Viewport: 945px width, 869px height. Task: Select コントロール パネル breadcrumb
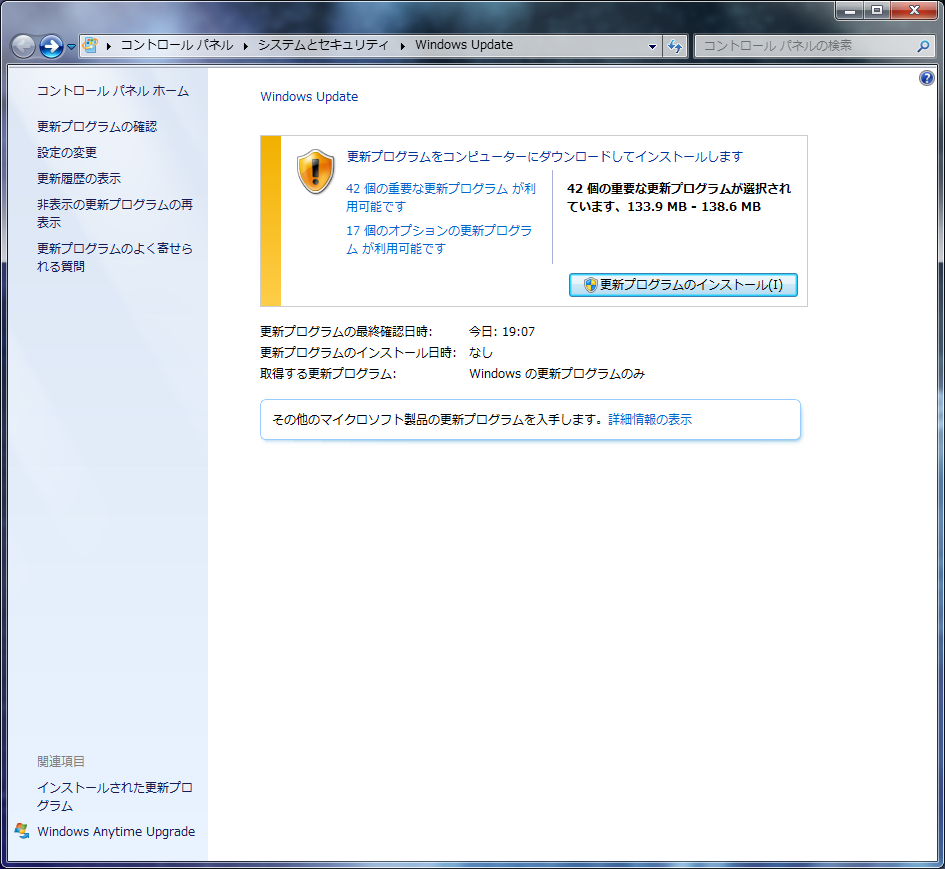pyautogui.click(x=177, y=45)
